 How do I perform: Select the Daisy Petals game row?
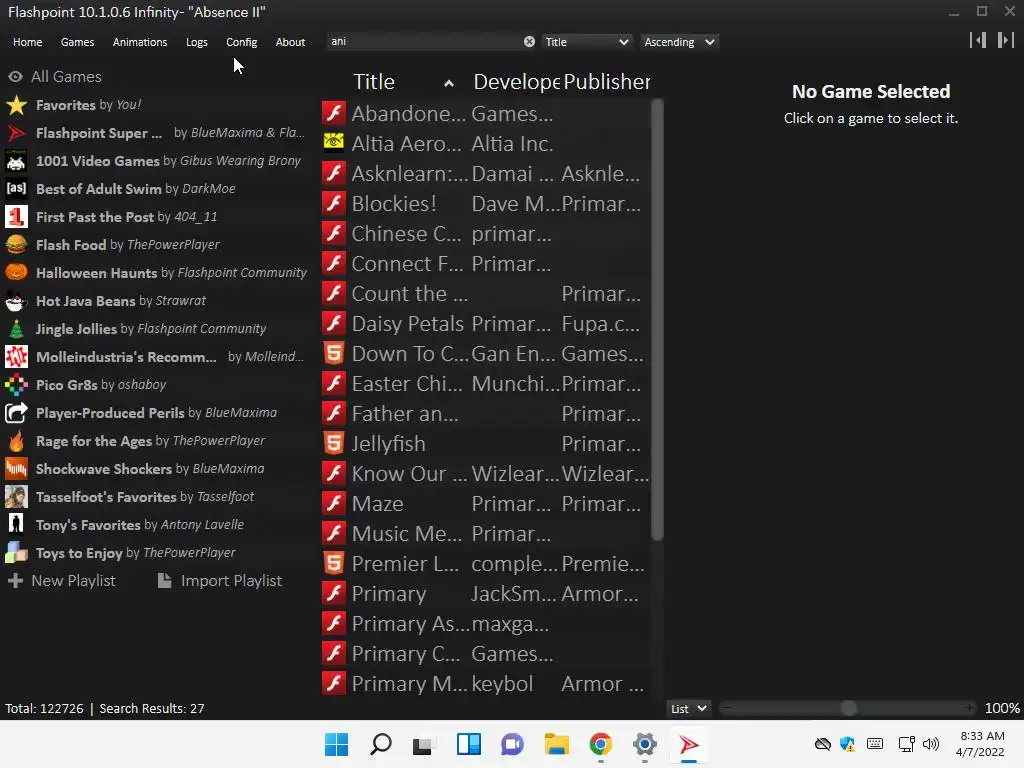click(x=485, y=323)
